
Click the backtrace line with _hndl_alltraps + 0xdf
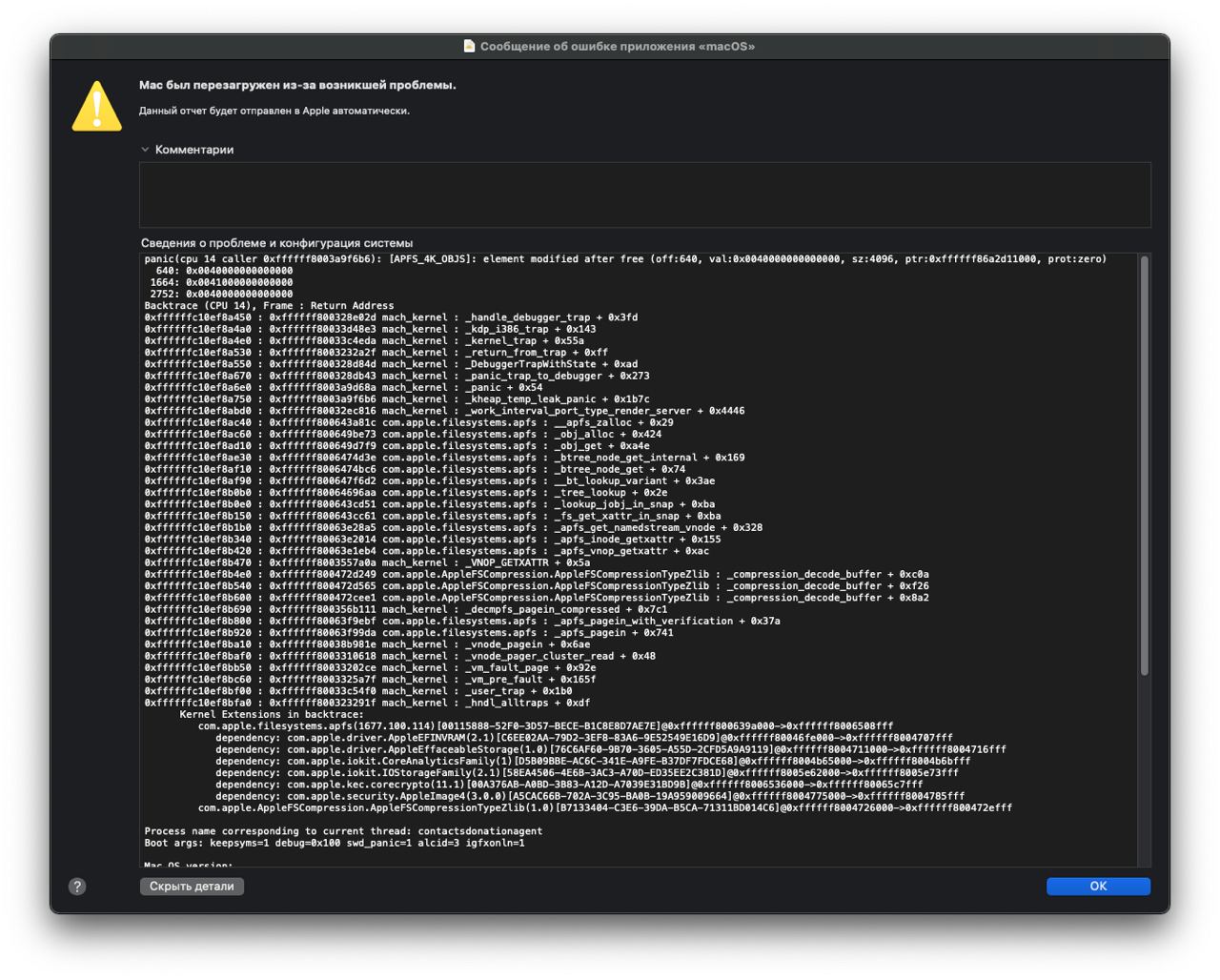tap(367, 703)
